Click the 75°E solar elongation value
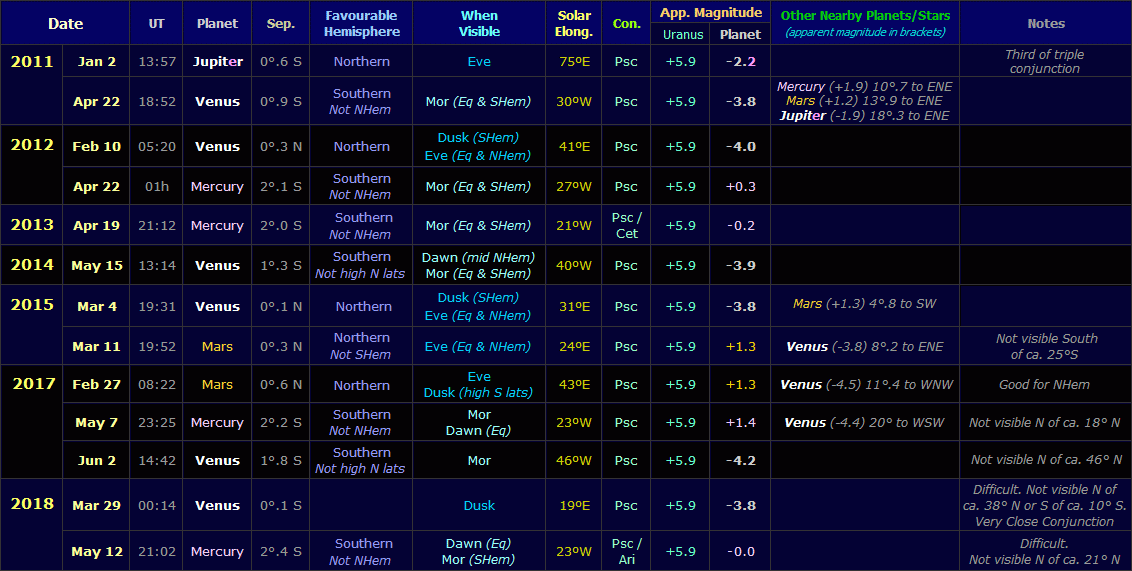 click(575, 62)
